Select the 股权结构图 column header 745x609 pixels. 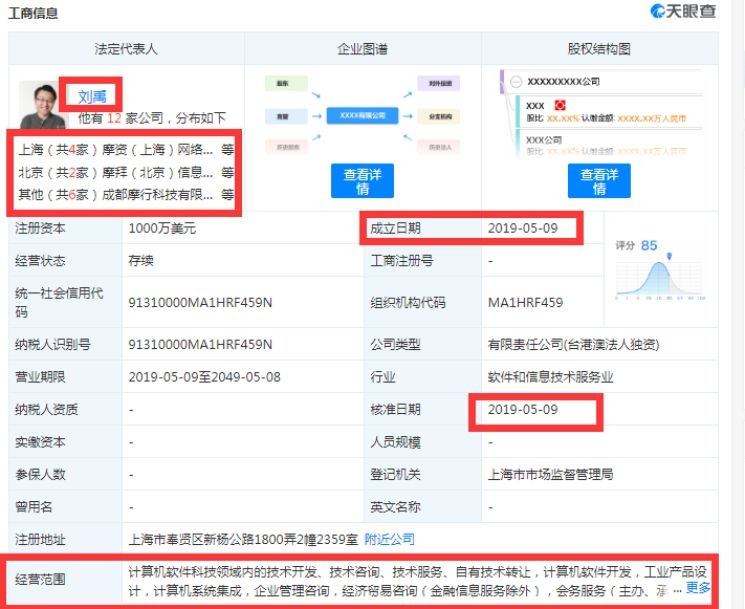point(599,48)
